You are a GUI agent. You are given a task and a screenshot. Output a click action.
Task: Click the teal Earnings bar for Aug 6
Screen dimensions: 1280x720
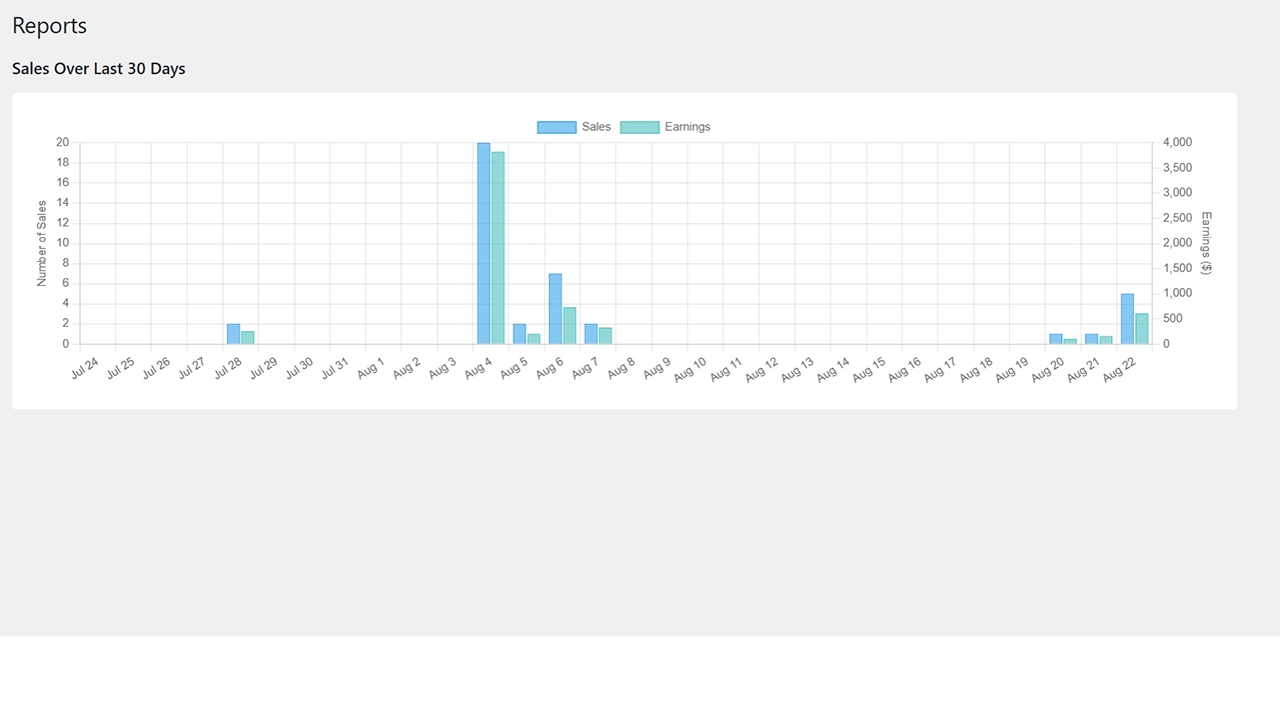(570, 325)
